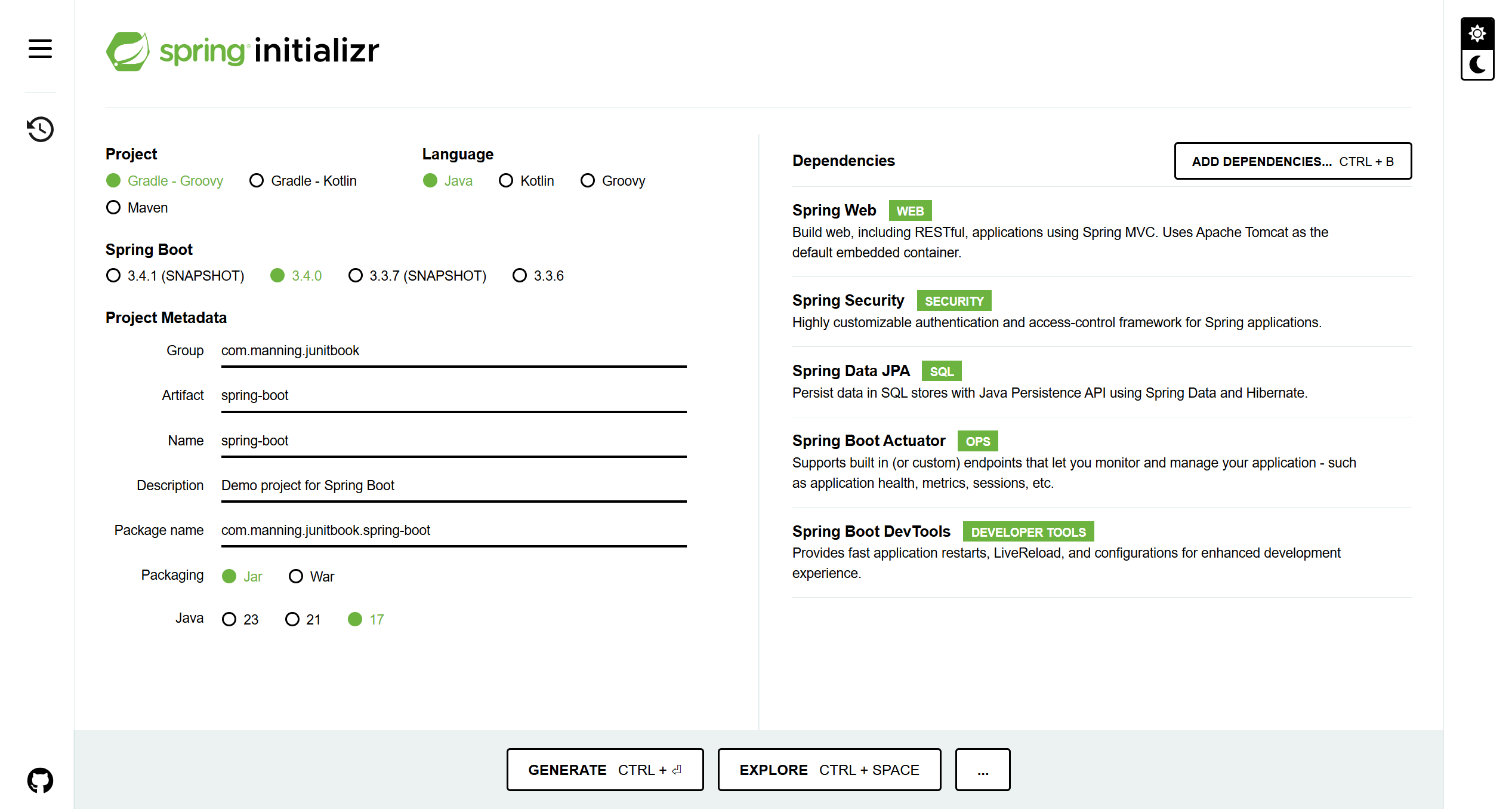
Task: Click the Artifact input field
Action: tap(453, 396)
